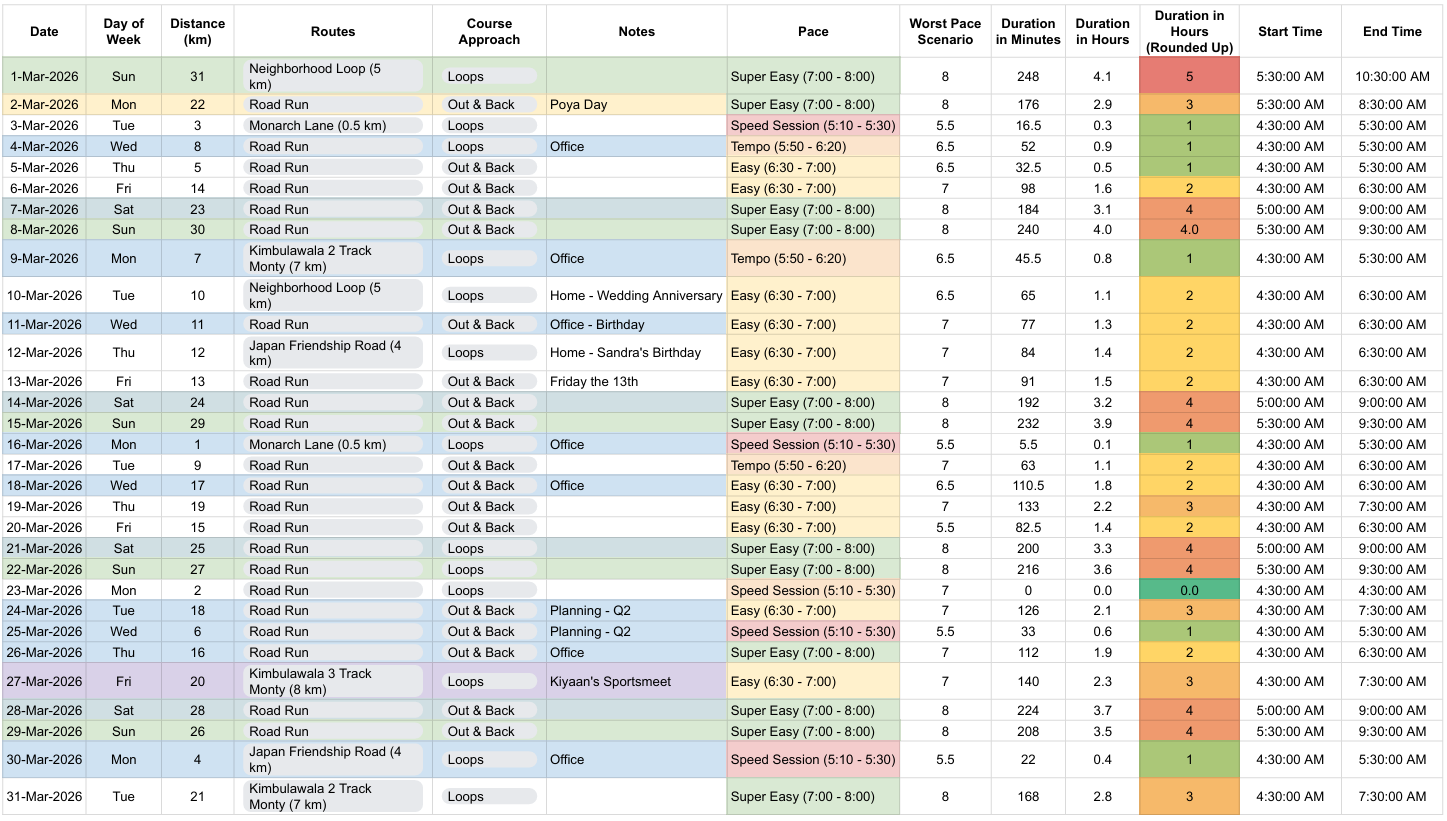Select the Worst Pace Scenario column header

(x=945, y=32)
